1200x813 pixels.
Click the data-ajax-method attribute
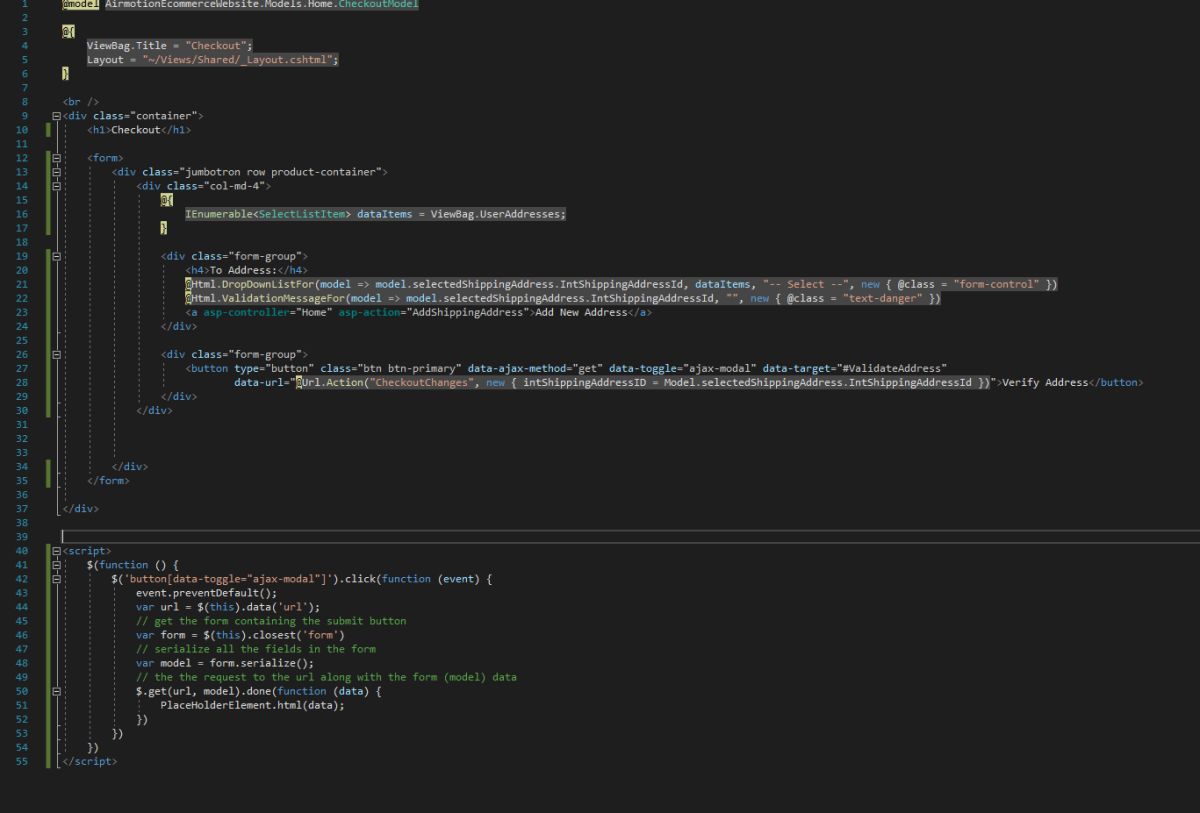click(x=513, y=368)
